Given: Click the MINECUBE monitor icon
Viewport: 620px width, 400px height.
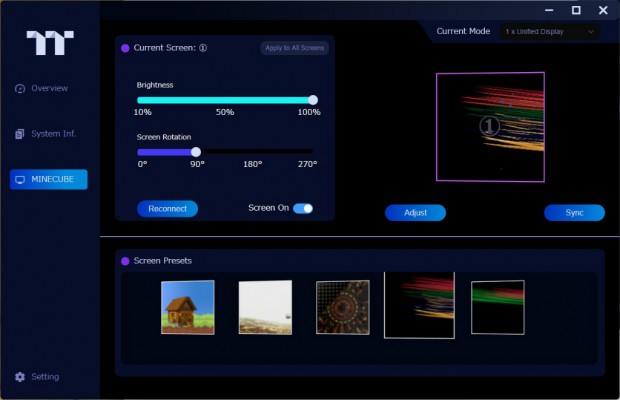Looking at the screenshot, I should point(20,180).
